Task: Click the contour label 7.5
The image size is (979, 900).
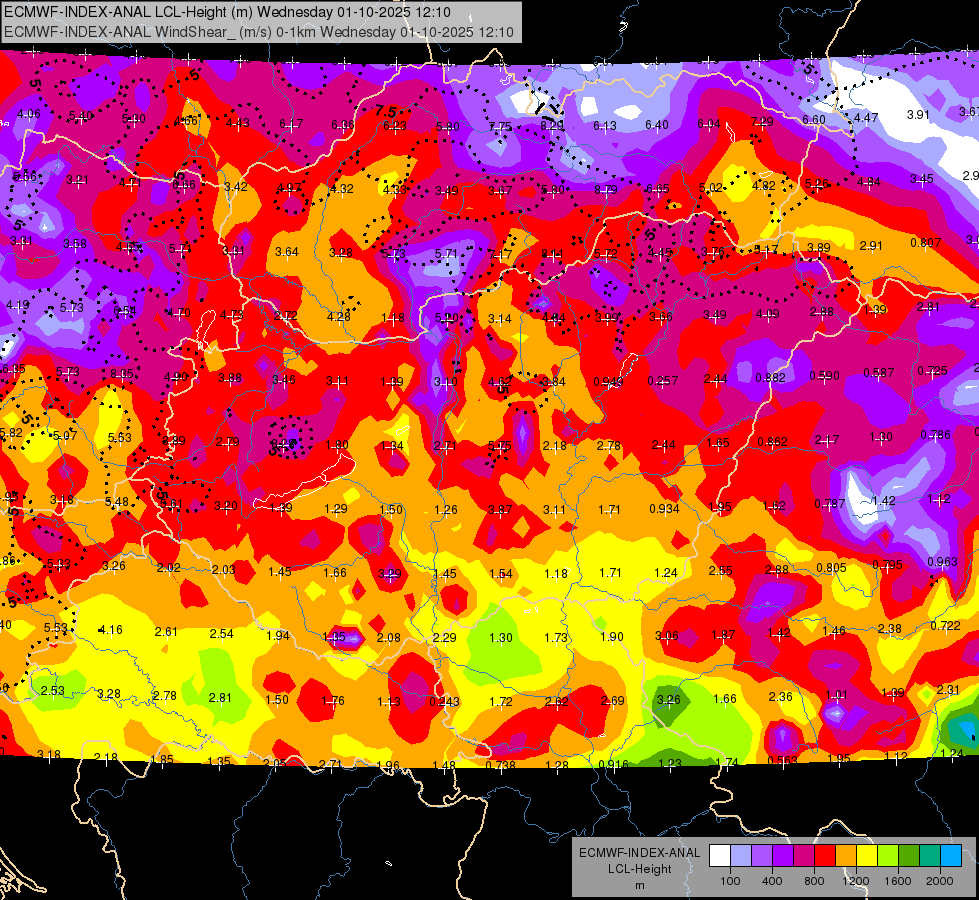Action: (x=386, y=112)
